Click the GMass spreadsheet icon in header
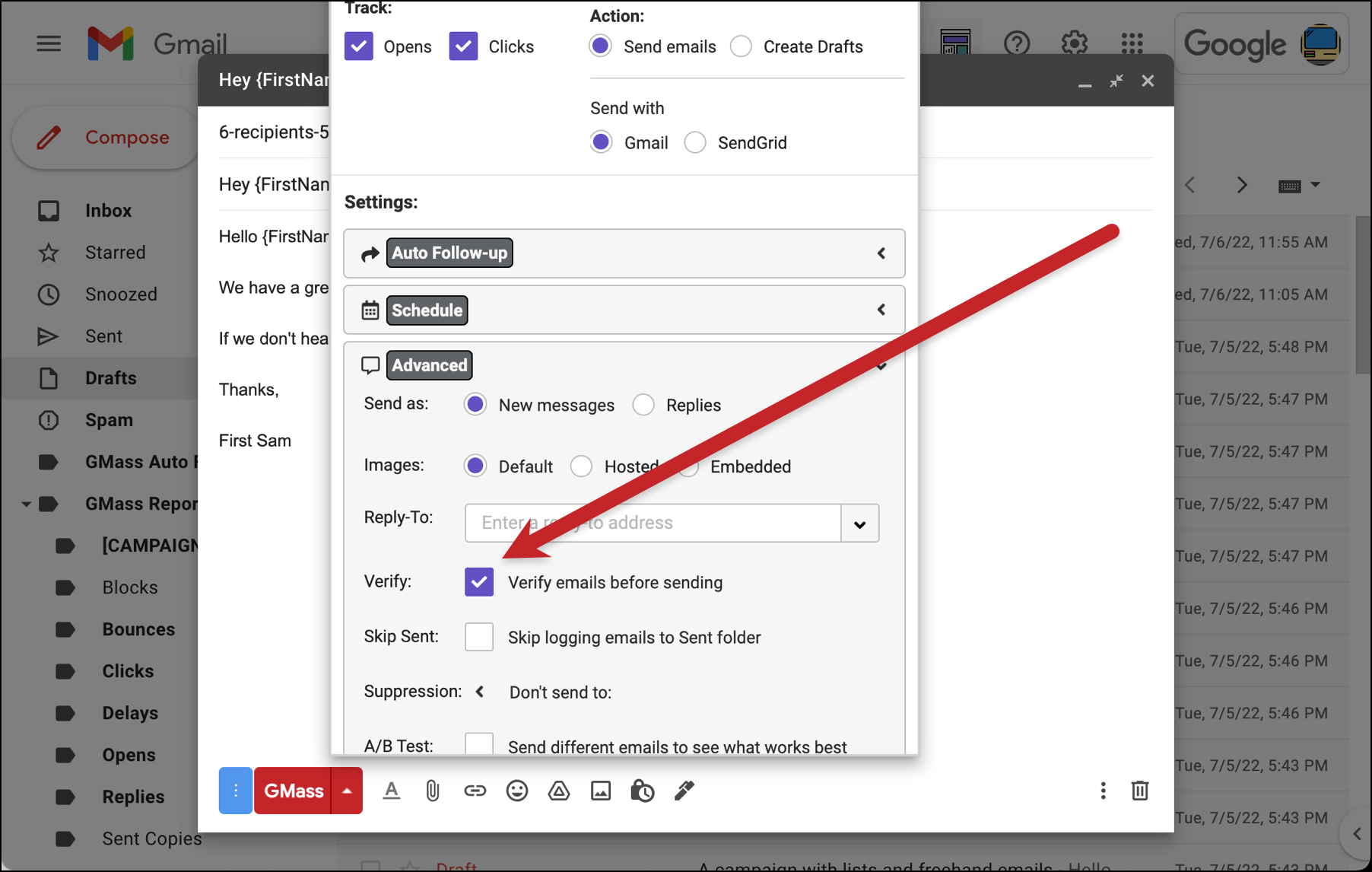 (955, 43)
